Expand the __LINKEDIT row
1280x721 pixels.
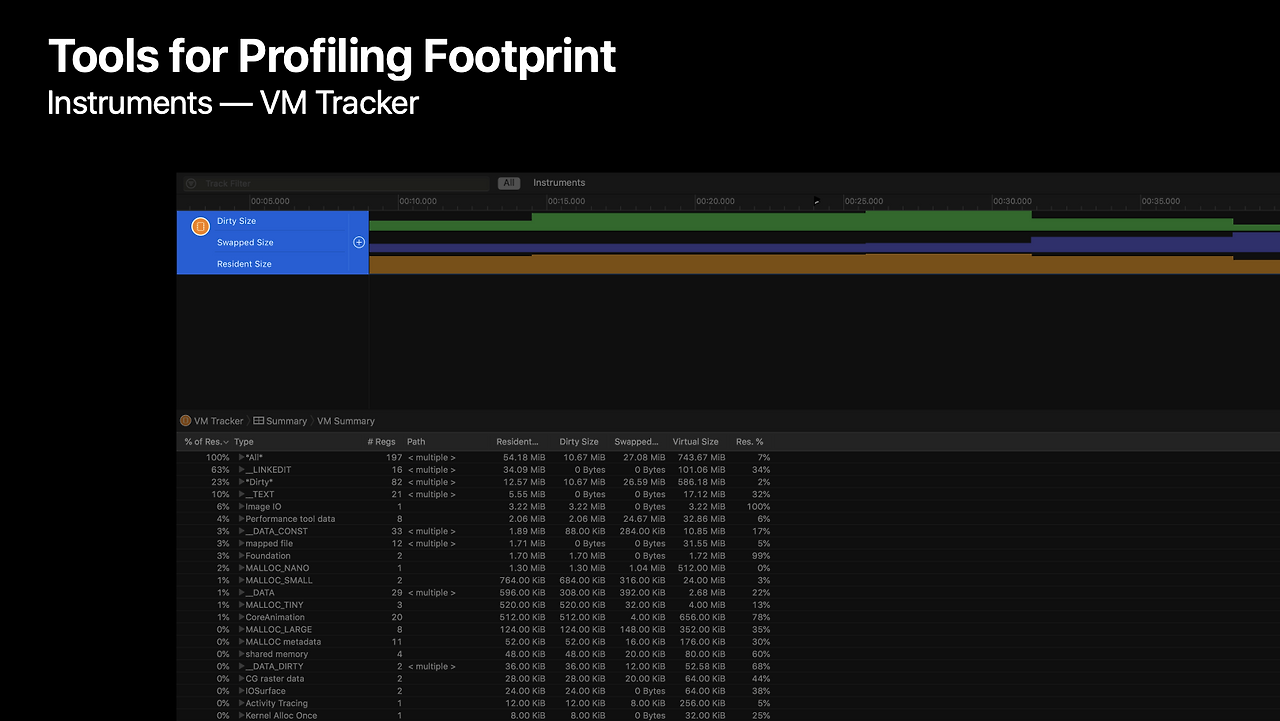pos(241,470)
